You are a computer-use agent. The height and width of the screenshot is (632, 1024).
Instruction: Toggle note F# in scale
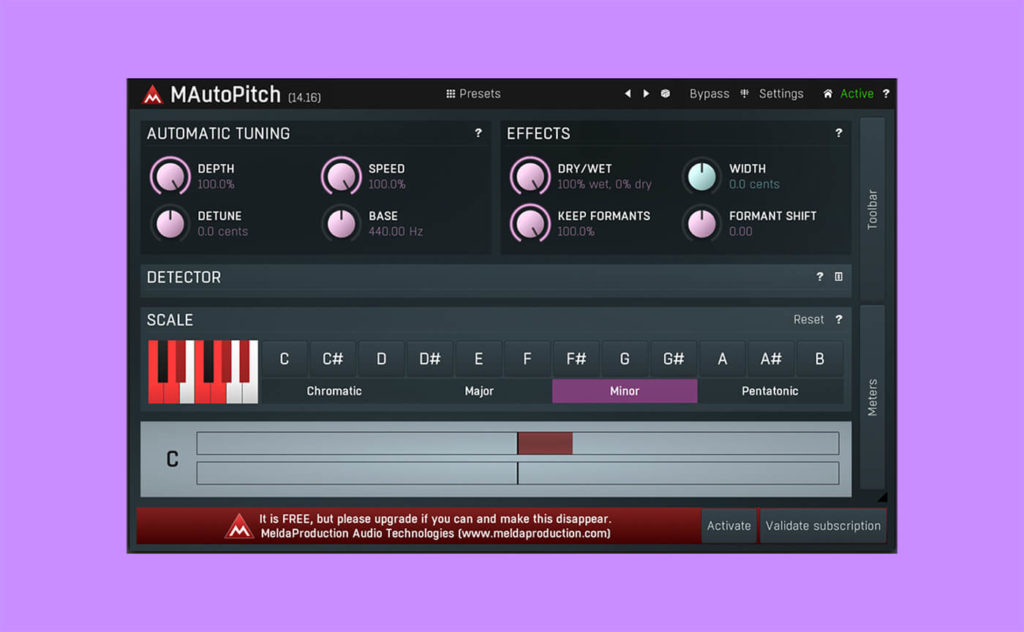coord(576,358)
